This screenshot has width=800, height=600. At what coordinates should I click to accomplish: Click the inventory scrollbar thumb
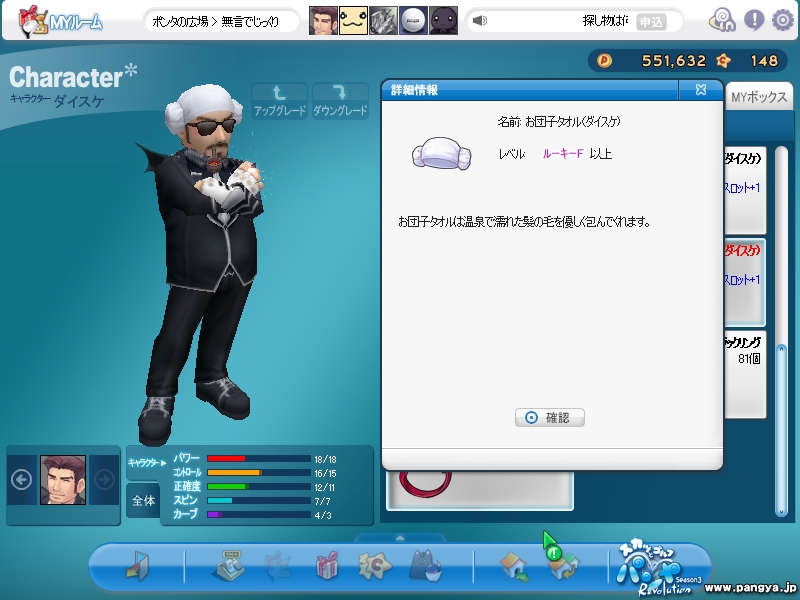coord(781,429)
